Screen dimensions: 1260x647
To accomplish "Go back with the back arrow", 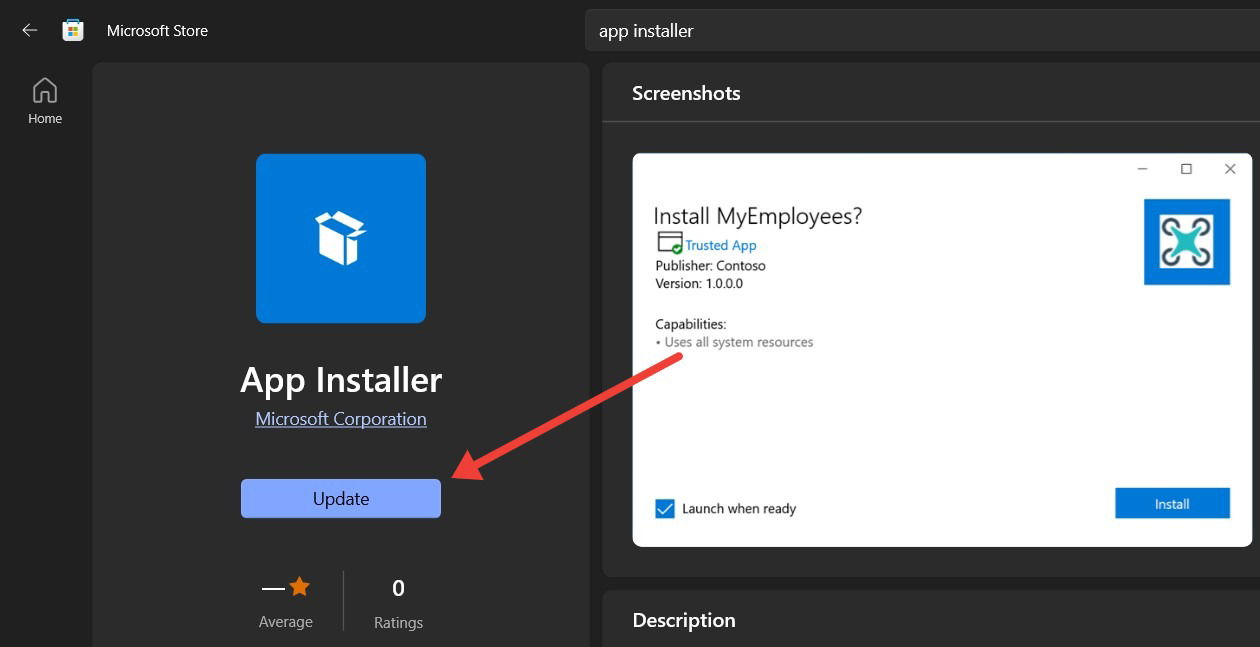I will click(x=30, y=30).
